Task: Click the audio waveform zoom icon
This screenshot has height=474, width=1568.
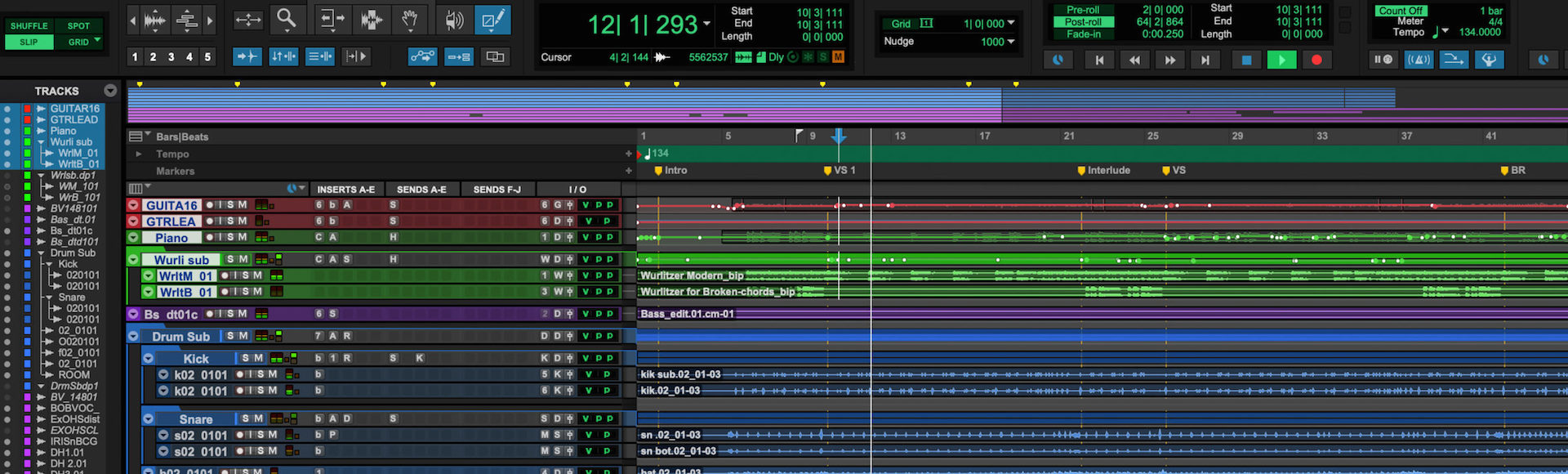Action: pos(155,20)
